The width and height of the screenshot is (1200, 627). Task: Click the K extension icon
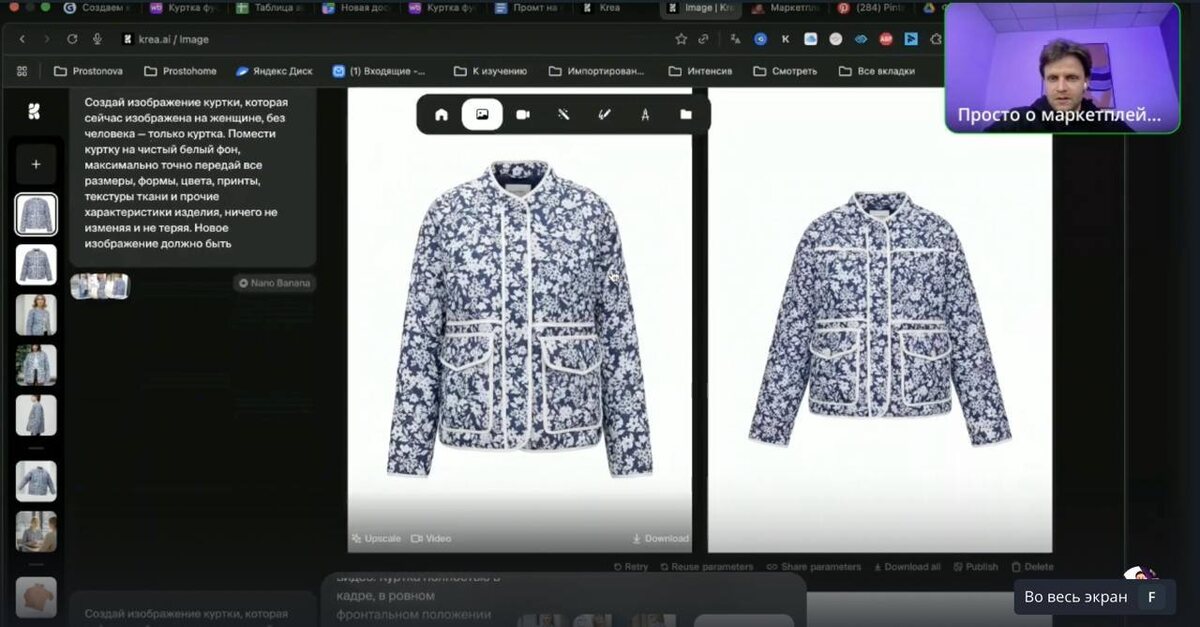coord(785,39)
